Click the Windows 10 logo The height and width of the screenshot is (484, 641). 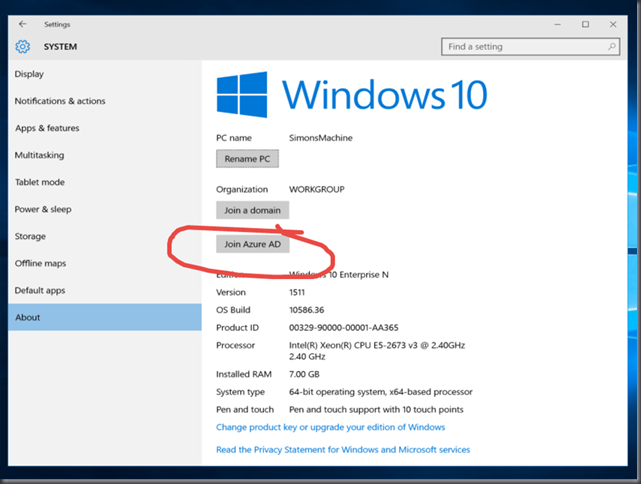tap(352, 94)
